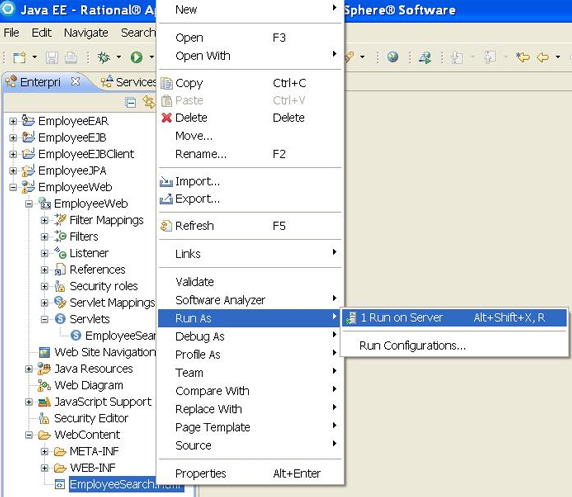Select Rename... in context menu

(250, 154)
